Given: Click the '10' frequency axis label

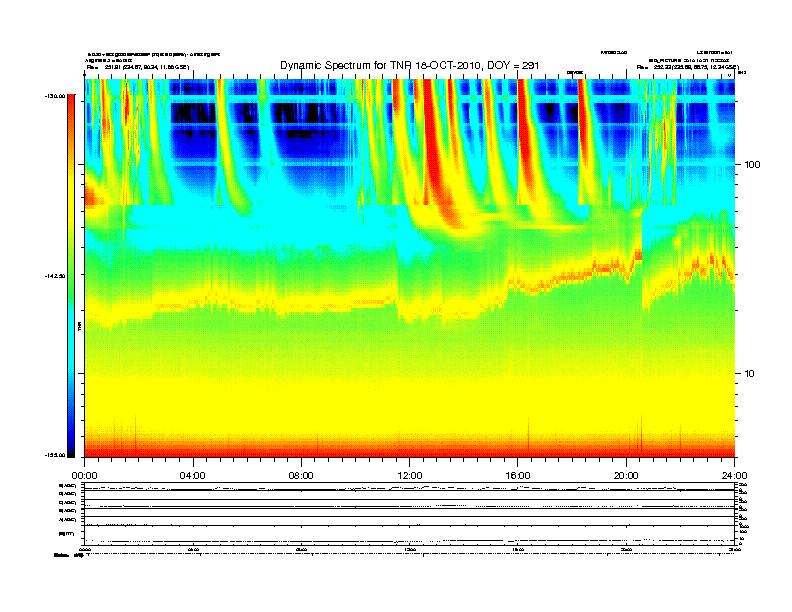Looking at the screenshot, I should pos(750,374).
